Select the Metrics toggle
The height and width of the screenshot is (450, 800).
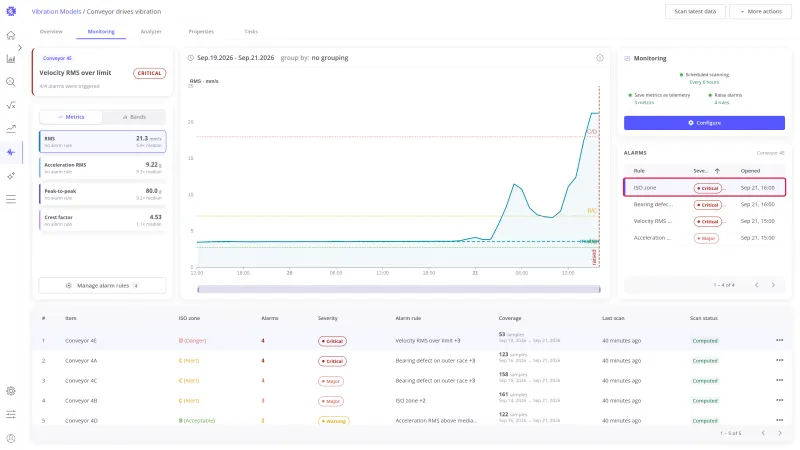(x=71, y=117)
